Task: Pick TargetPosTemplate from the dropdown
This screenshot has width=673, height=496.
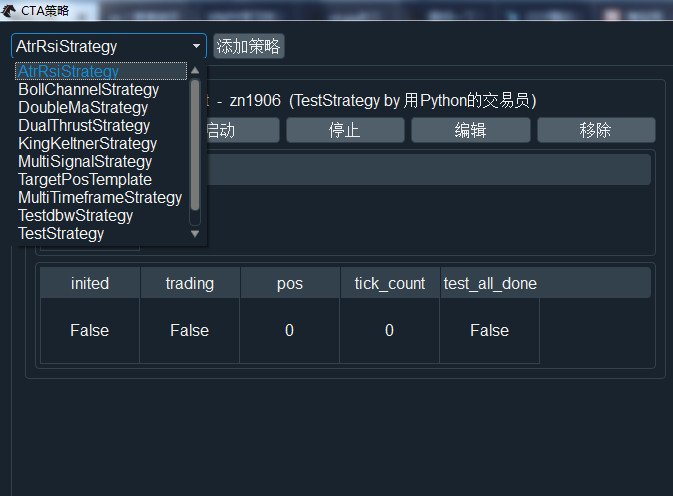Action: 85,179
